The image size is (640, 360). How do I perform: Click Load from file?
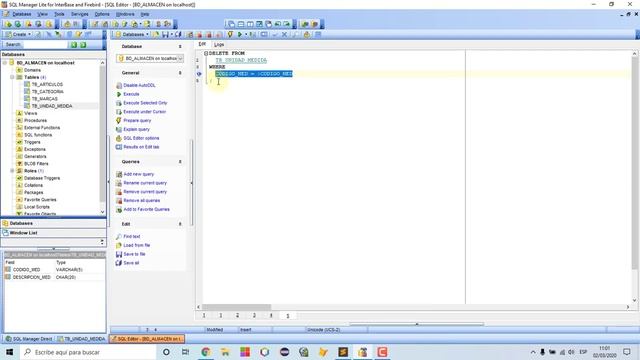tap(136, 245)
